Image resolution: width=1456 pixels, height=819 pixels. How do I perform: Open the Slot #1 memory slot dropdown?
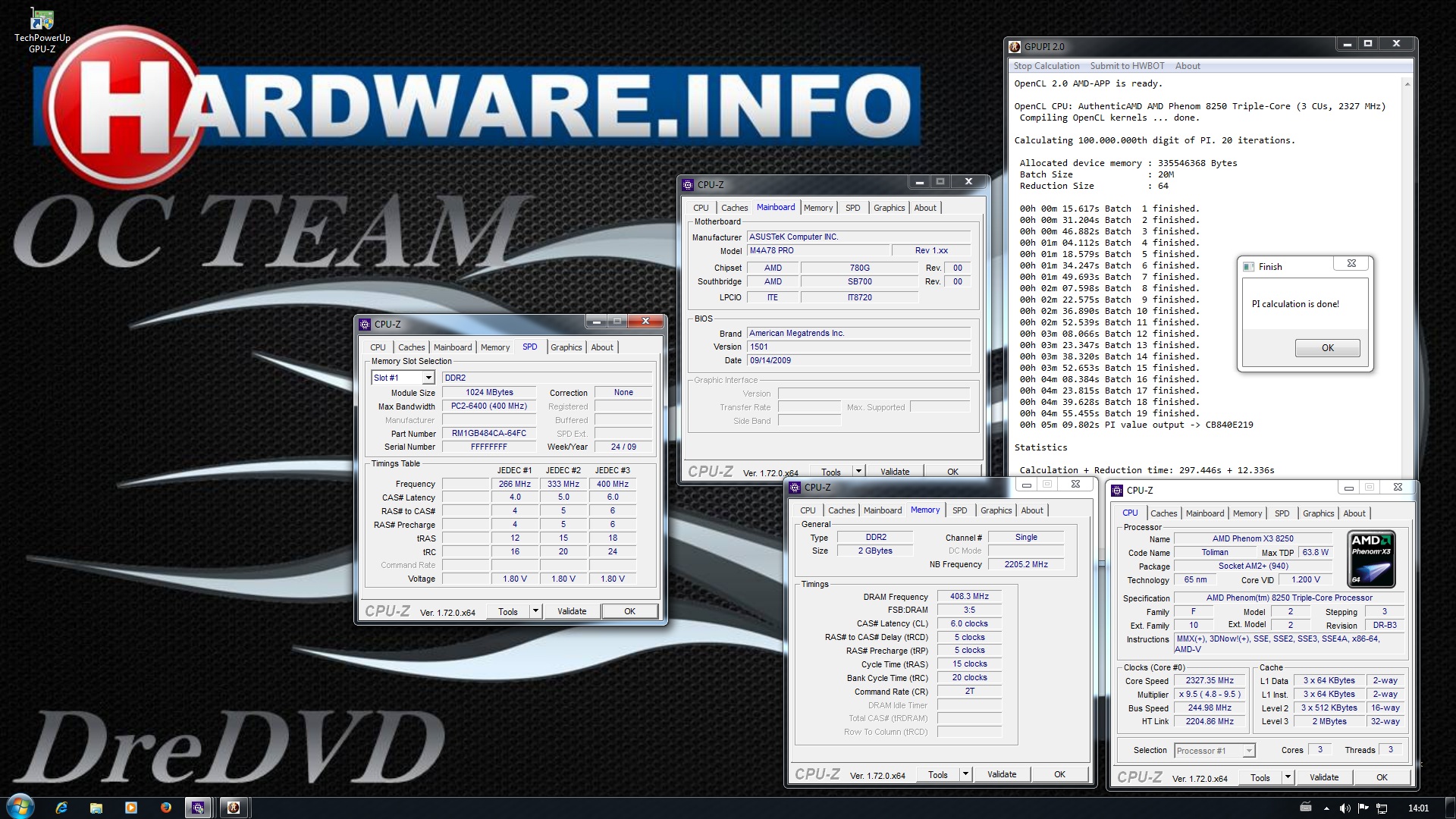click(x=428, y=378)
